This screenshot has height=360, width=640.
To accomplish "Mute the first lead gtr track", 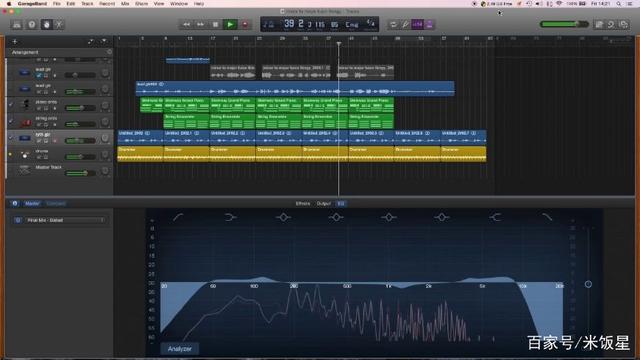I will click(39, 76).
